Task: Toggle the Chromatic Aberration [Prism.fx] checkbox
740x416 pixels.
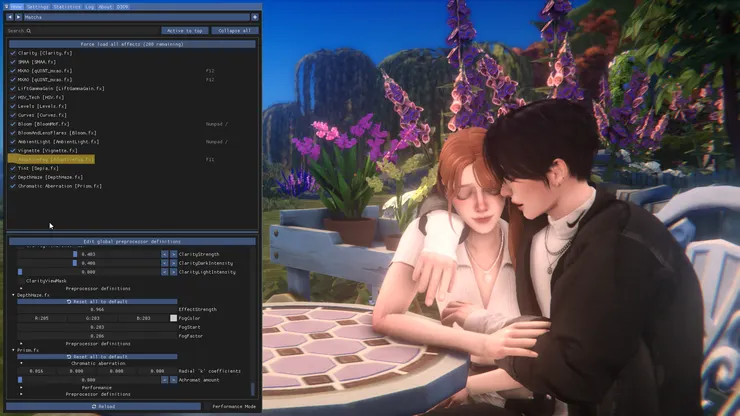Action: coord(13,186)
